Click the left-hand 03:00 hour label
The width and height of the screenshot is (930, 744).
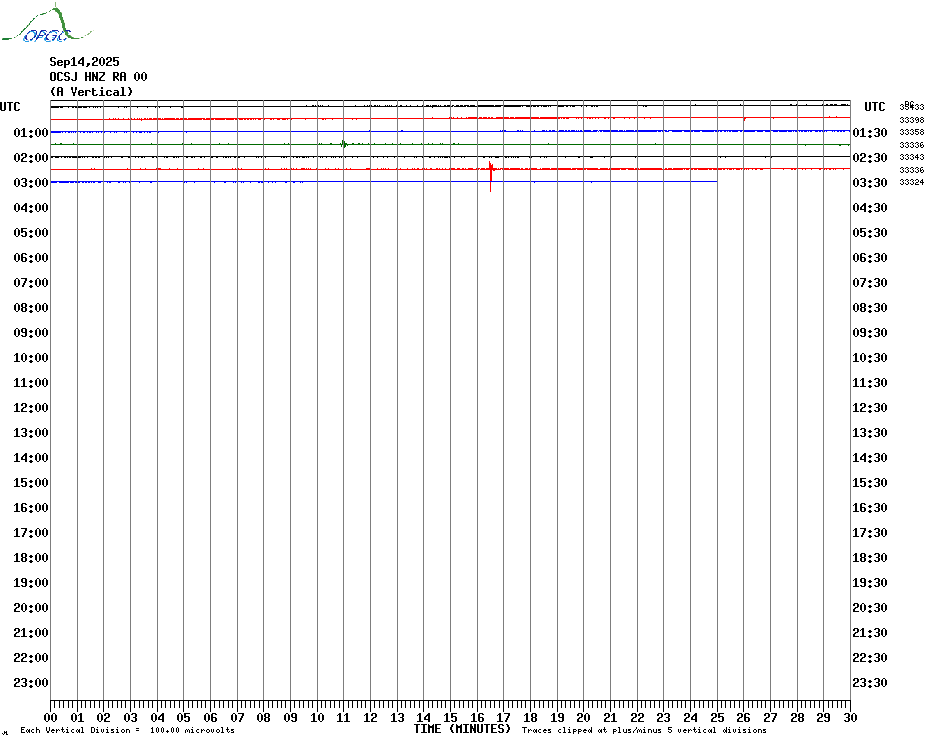31,182
